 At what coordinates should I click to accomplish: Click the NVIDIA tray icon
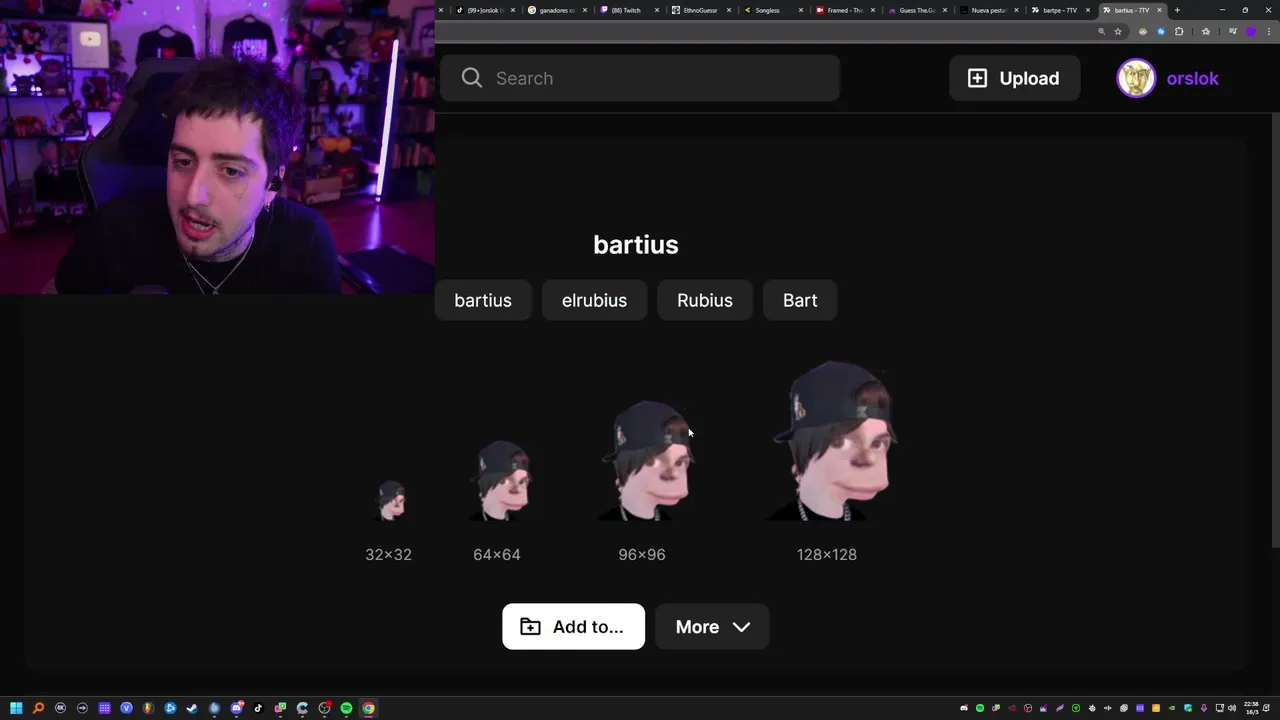pyautogui.click(x=1172, y=708)
